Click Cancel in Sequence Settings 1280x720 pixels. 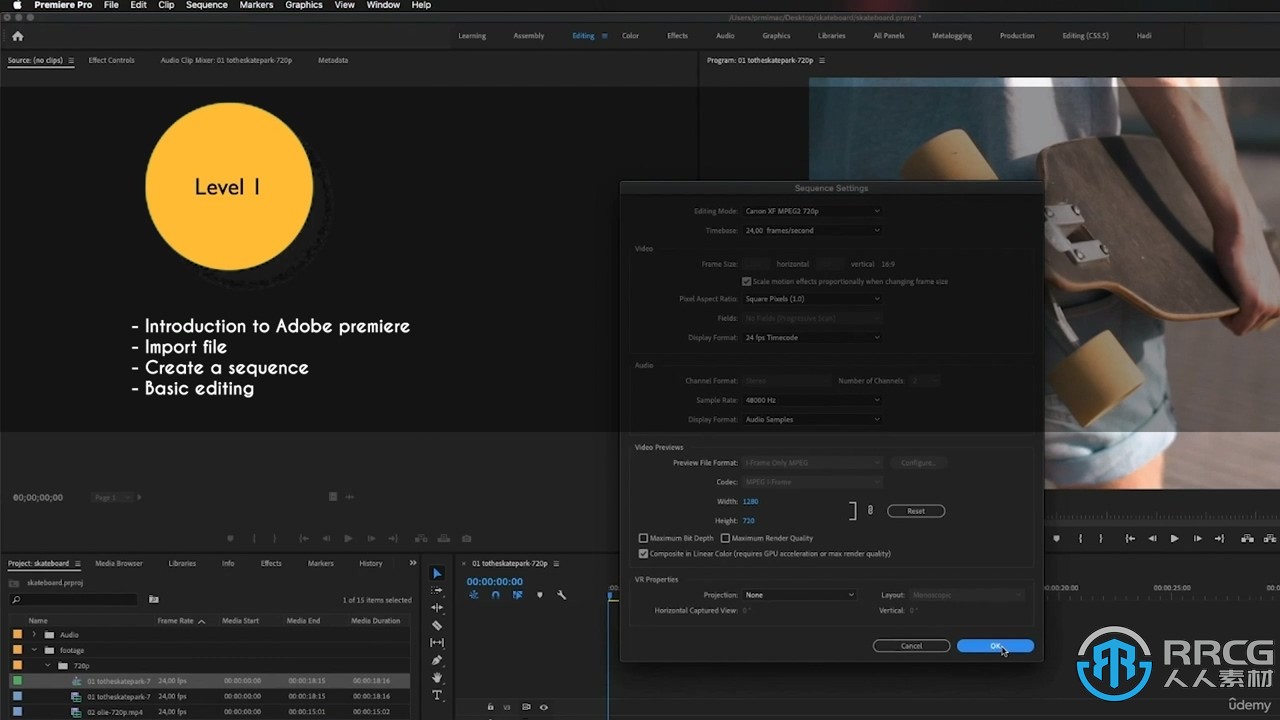point(911,646)
